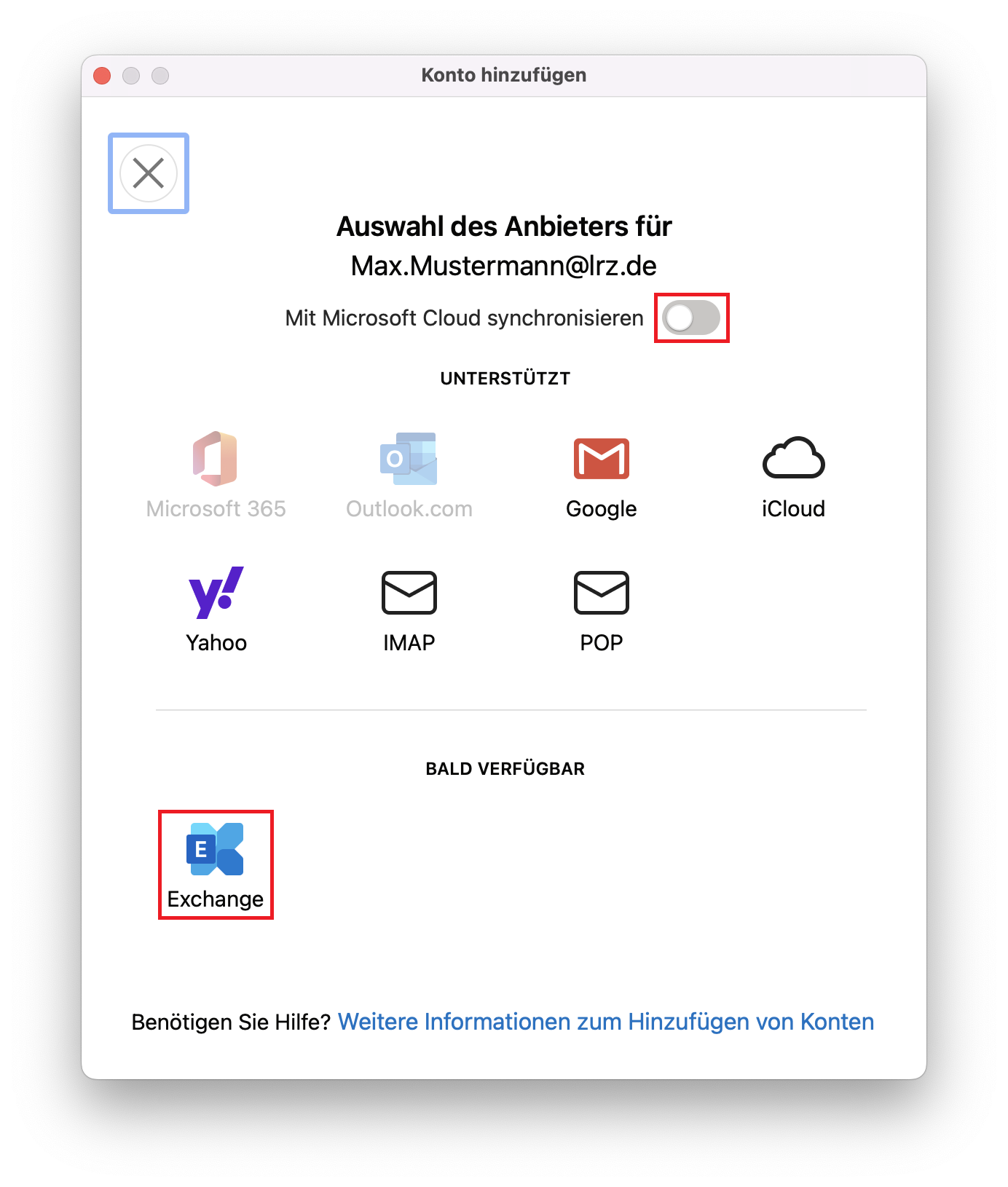This screenshot has height=1187, width=1008.
Task: Click the grey zoom window button
Action: (x=160, y=76)
